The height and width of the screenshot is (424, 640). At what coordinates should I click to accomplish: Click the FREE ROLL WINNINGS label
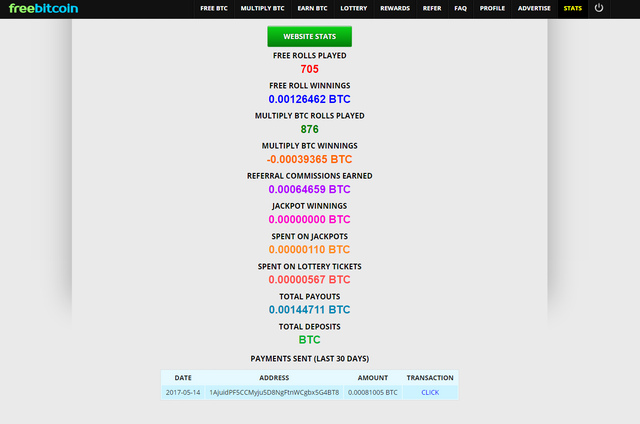point(309,86)
